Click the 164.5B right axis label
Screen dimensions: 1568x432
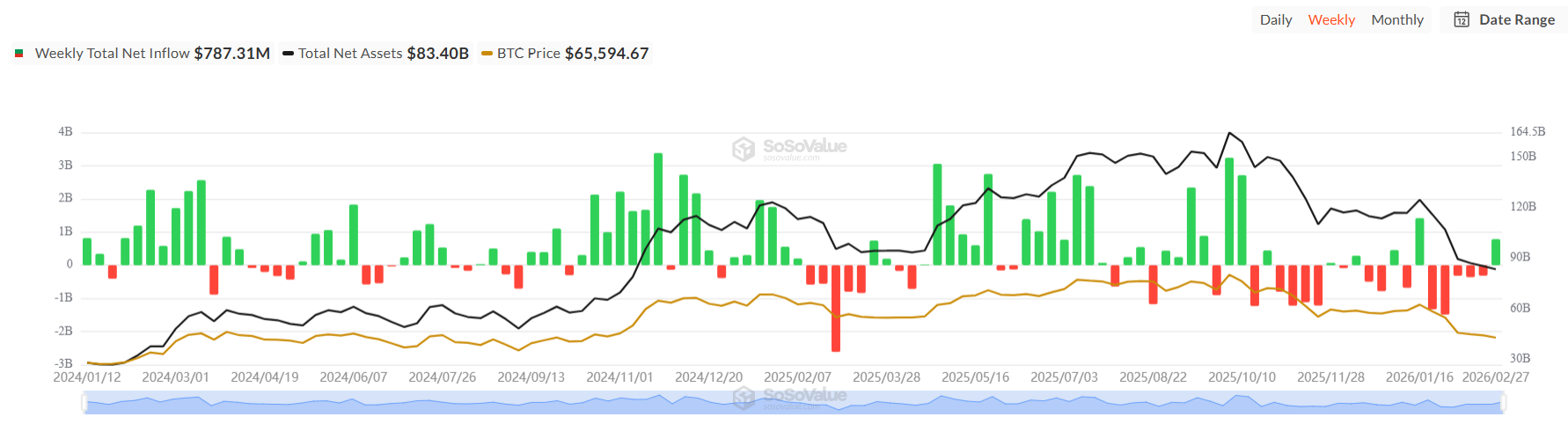click(x=1528, y=132)
